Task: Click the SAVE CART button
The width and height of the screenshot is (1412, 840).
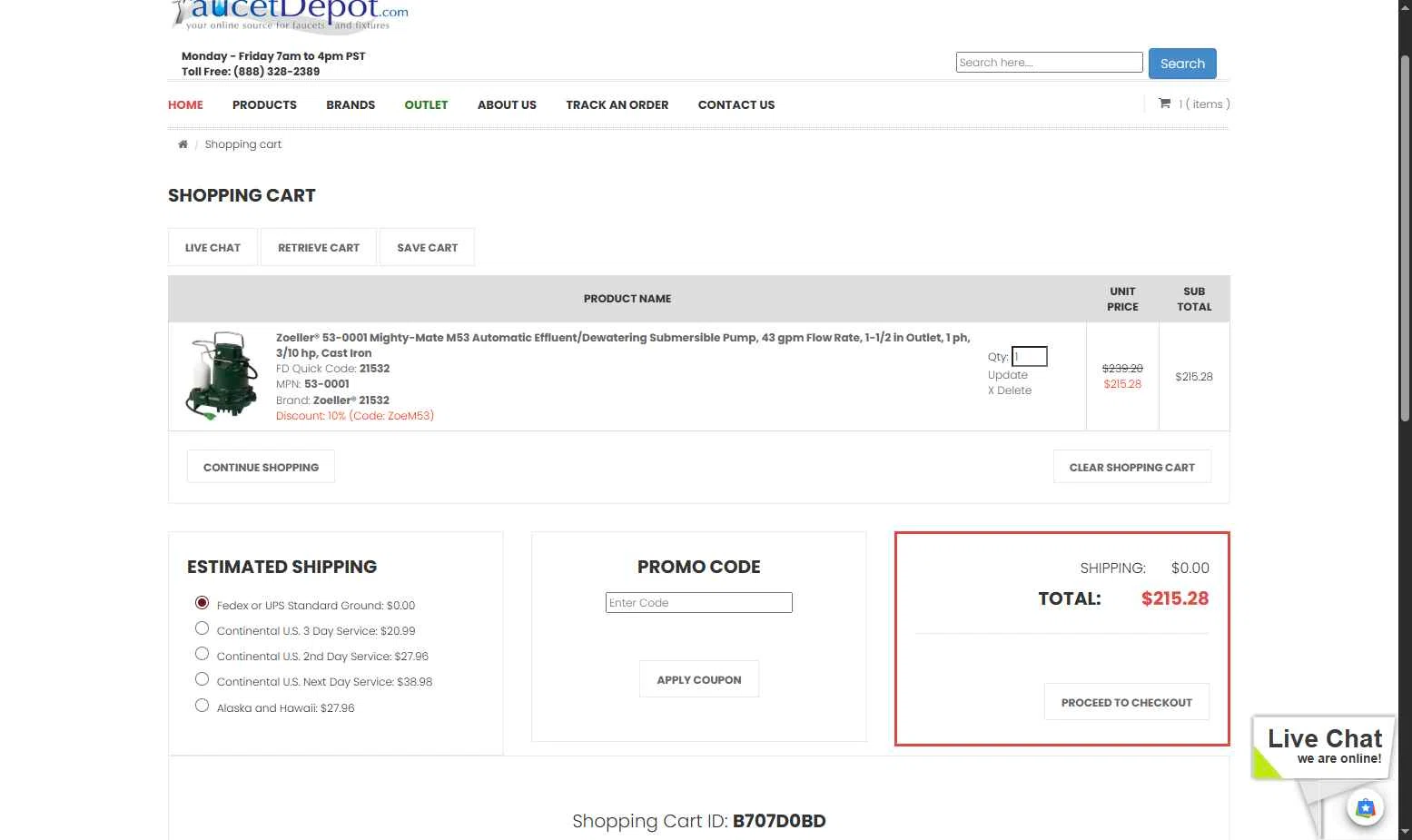Action: click(x=427, y=247)
